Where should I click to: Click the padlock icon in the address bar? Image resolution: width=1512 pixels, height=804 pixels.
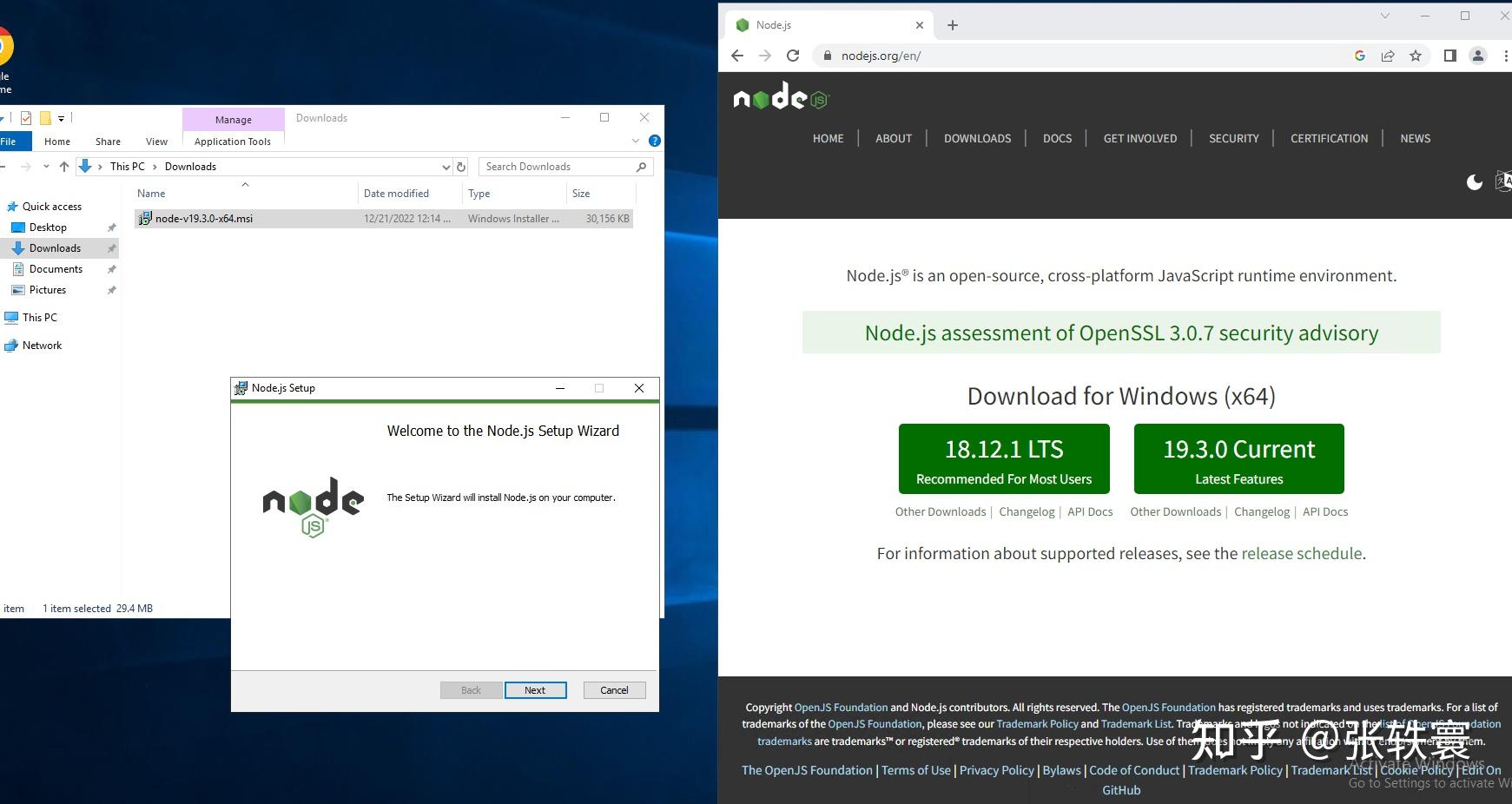[826, 55]
